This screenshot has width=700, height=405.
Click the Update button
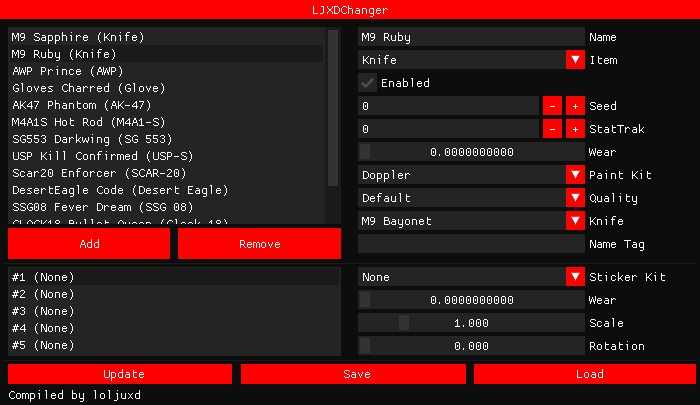click(120, 374)
